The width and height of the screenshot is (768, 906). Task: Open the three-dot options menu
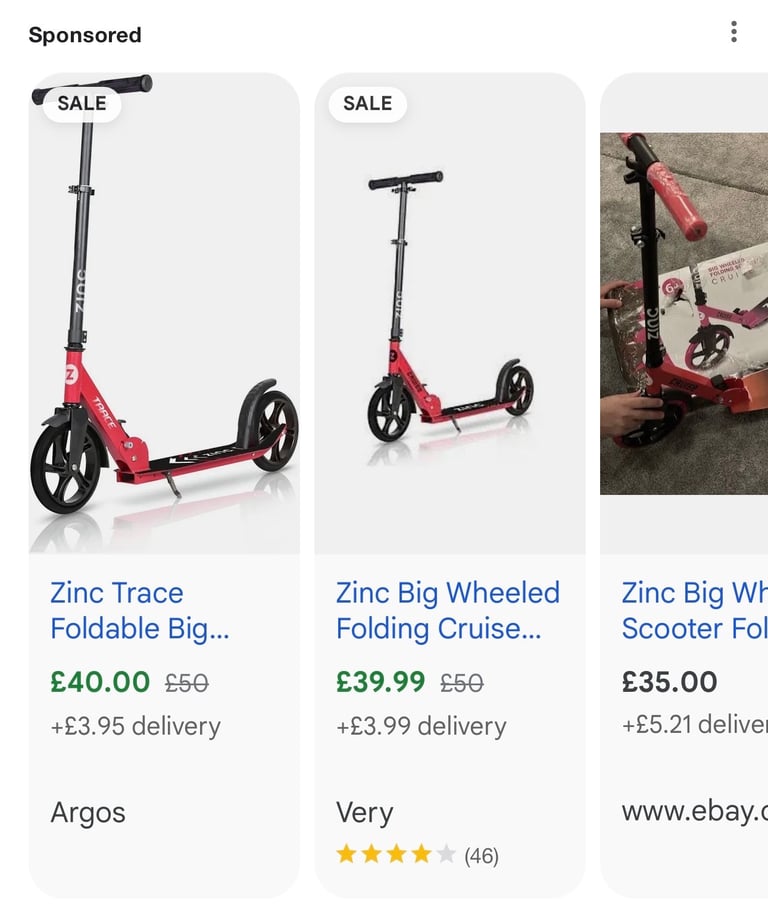(x=733, y=31)
